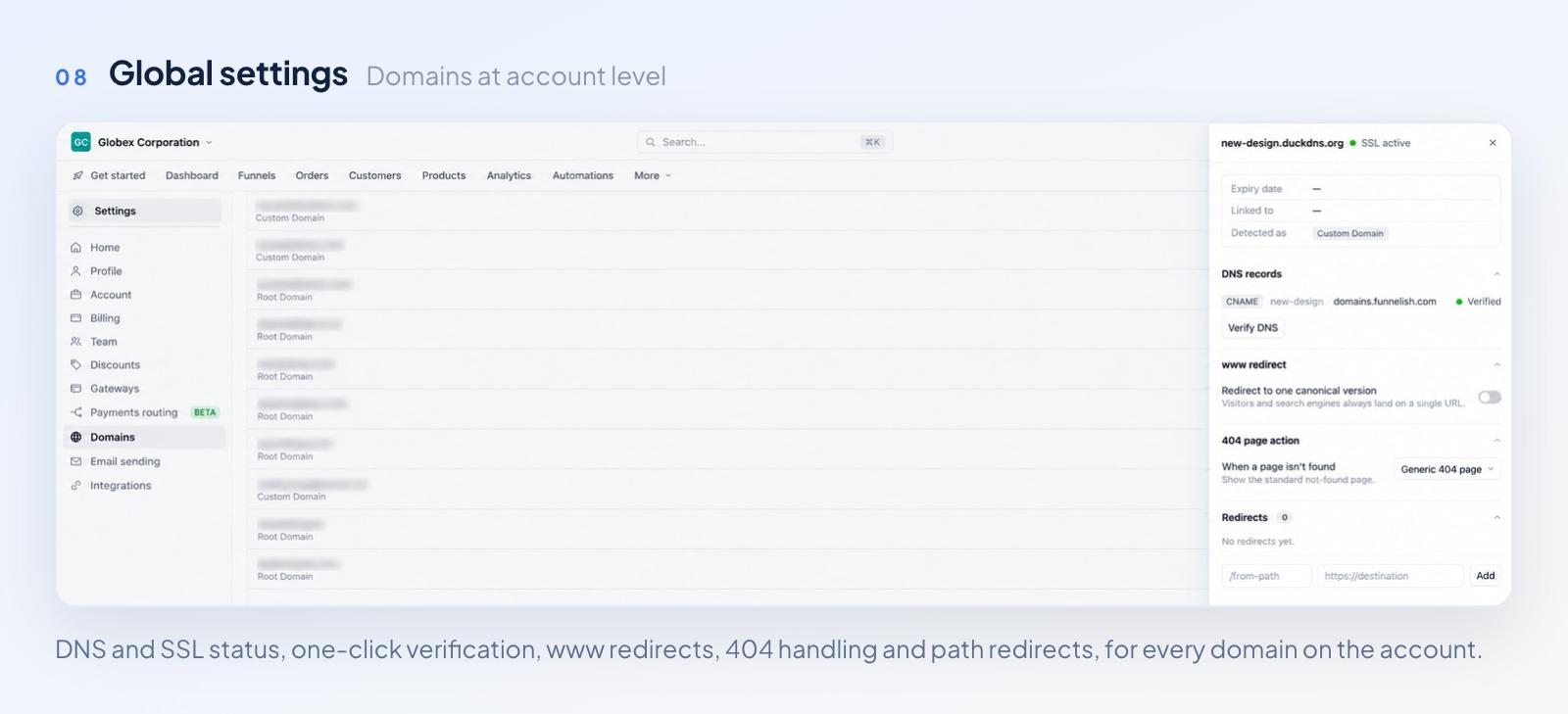This screenshot has height=714, width=1568.
Task: Collapse the www redirect section
Action: click(x=1496, y=364)
